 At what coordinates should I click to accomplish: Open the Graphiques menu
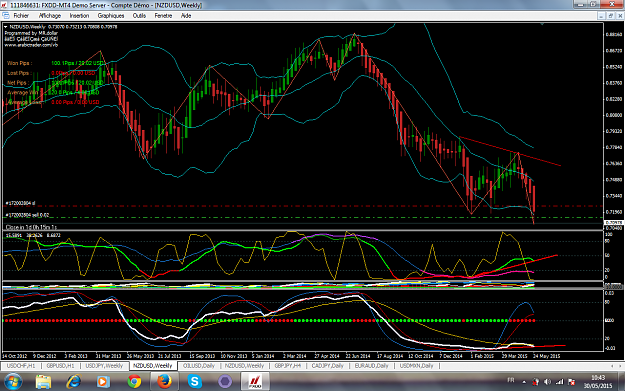(x=111, y=16)
